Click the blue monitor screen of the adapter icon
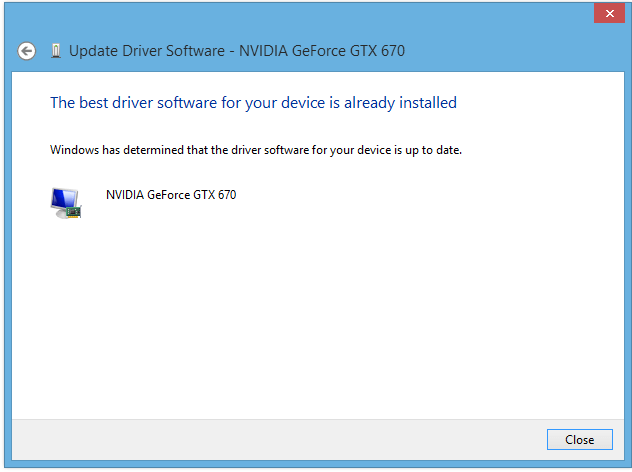 [x=64, y=198]
